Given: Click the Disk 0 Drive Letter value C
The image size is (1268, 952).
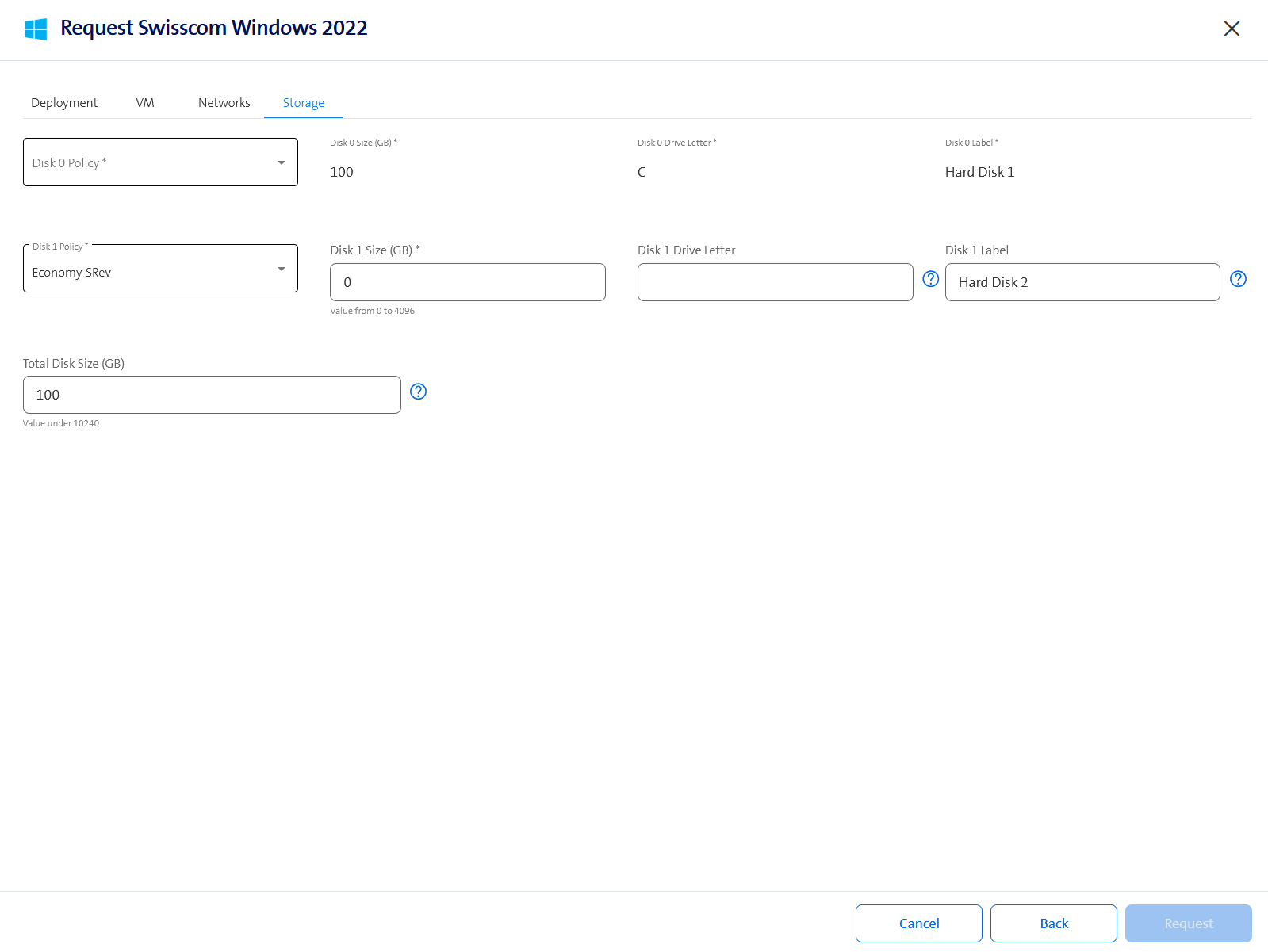Looking at the screenshot, I should pyautogui.click(x=642, y=172).
